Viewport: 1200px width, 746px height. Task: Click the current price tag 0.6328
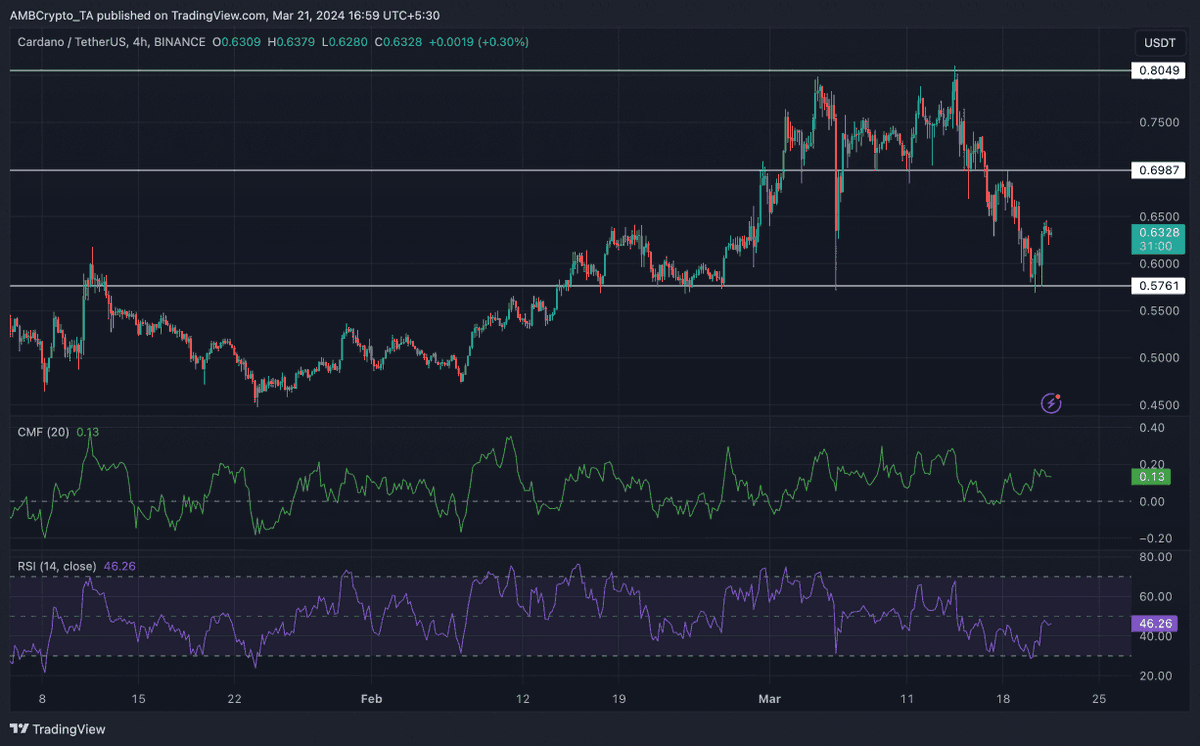click(x=1157, y=238)
